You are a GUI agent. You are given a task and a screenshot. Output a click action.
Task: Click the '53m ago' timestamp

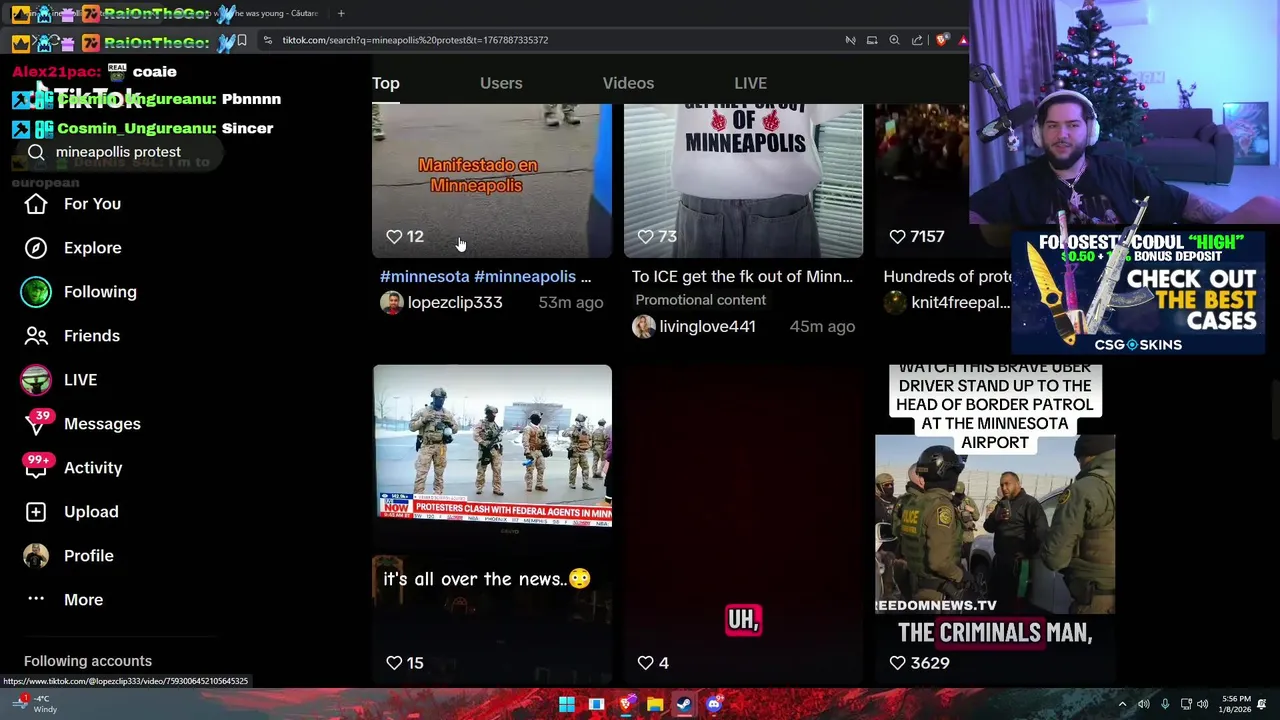(x=571, y=303)
